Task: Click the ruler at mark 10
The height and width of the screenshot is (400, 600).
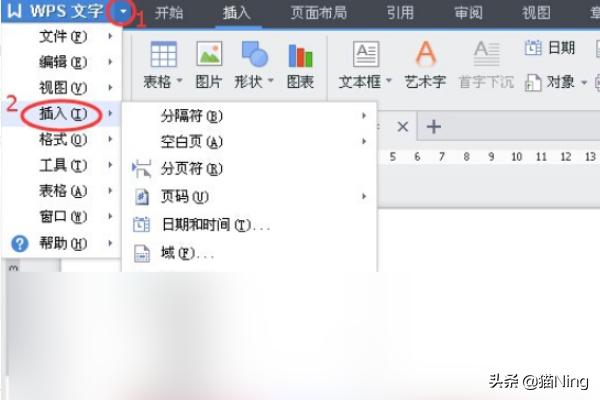Action: (517, 157)
